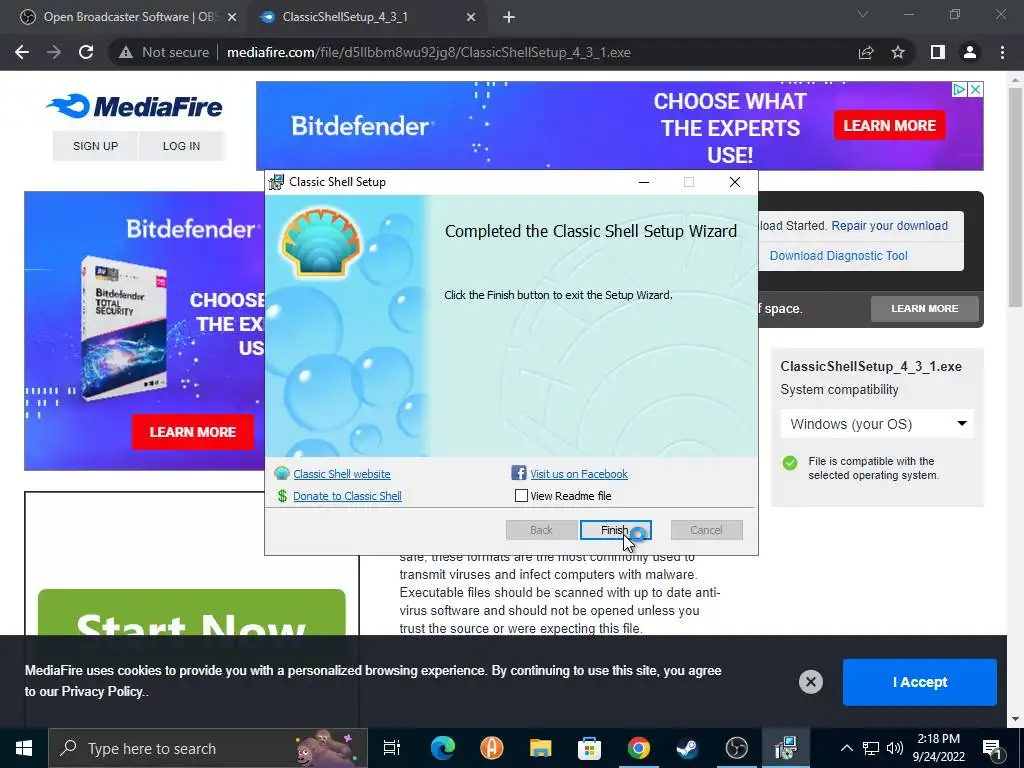This screenshot has width=1024, height=768.
Task: Click the taskbar search box
Action: (208, 748)
